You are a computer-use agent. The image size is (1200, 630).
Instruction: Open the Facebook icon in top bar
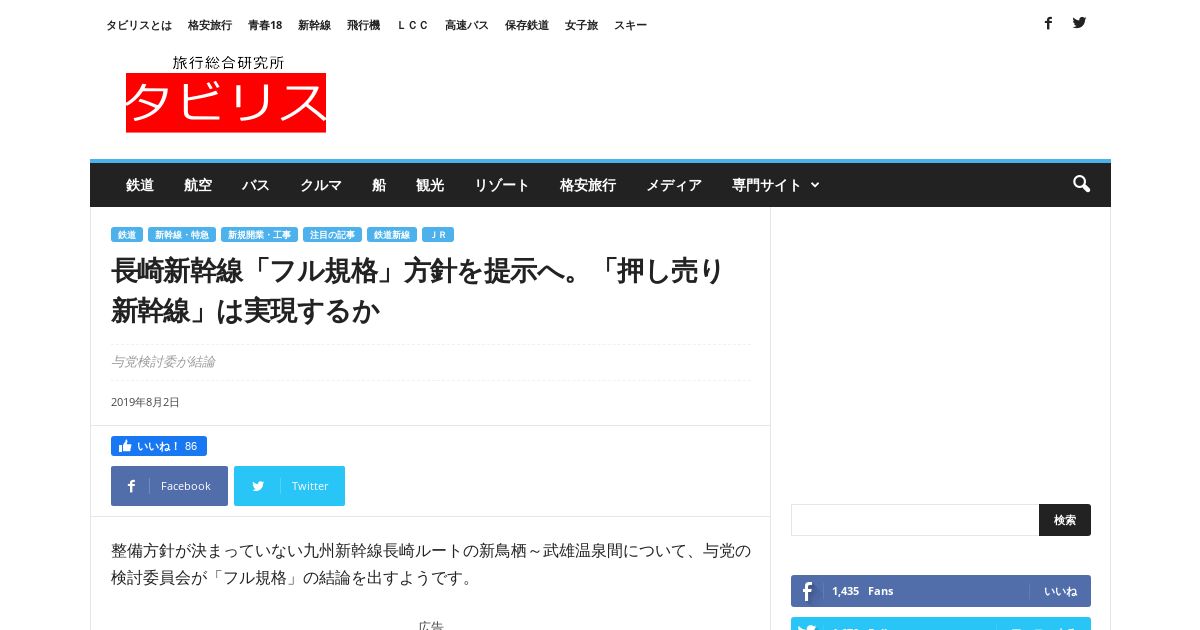[x=1048, y=23]
